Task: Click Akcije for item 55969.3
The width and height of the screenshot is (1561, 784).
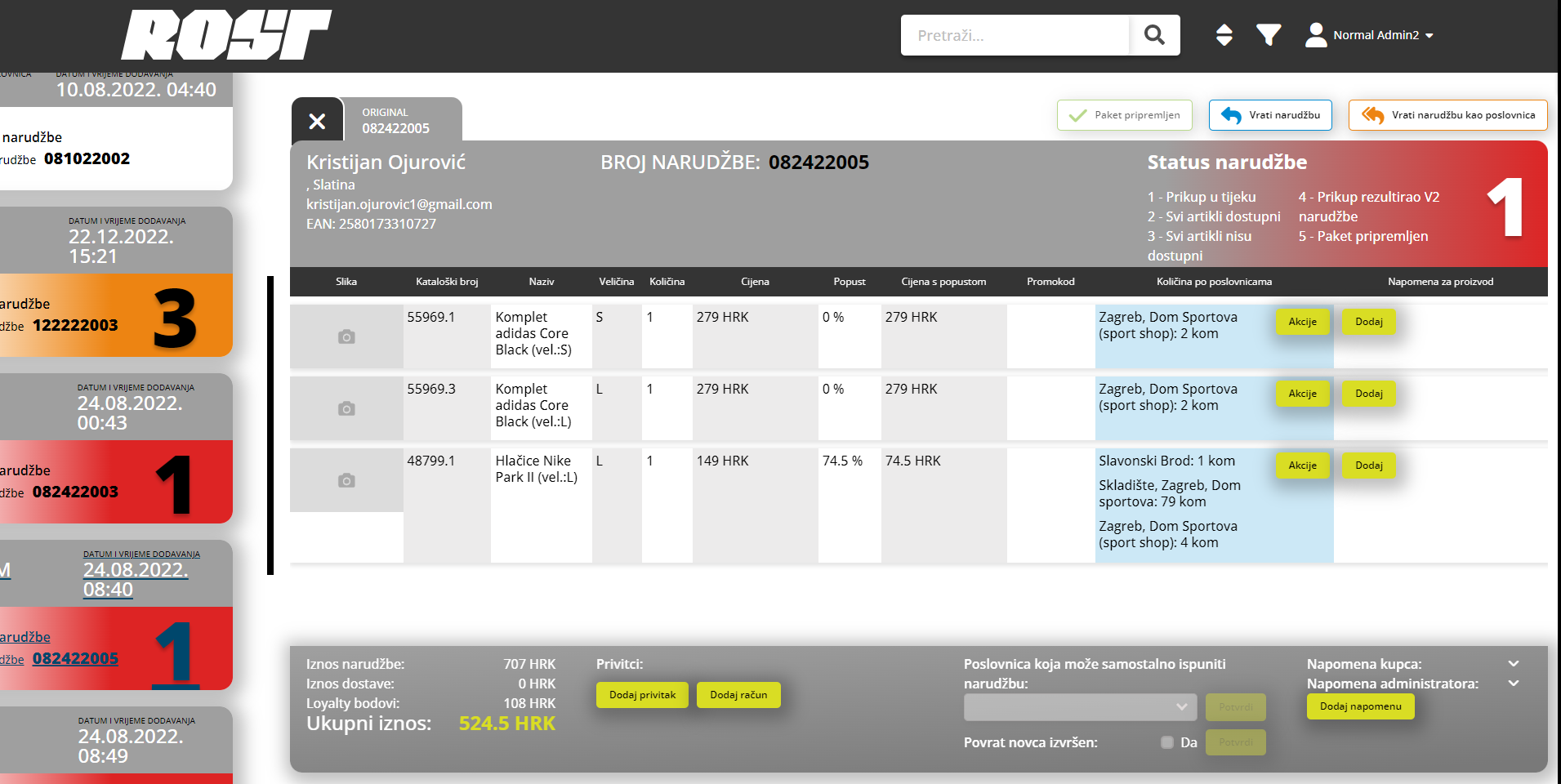Action: (x=1303, y=394)
